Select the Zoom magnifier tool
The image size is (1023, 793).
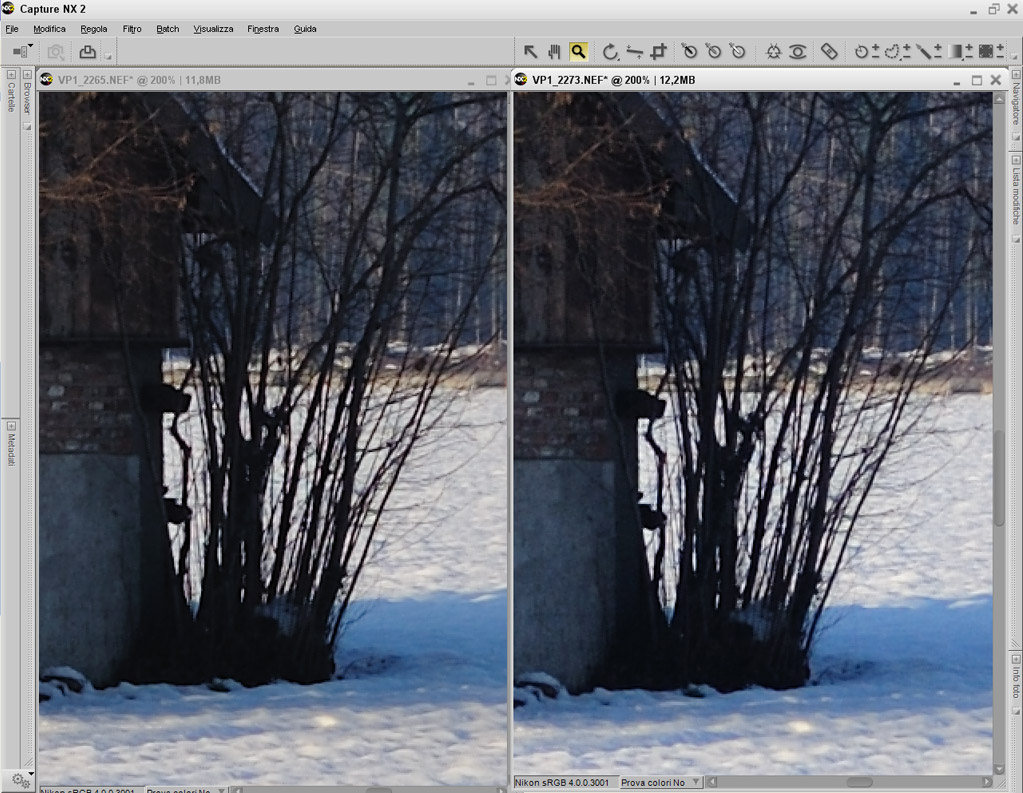coord(578,52)
